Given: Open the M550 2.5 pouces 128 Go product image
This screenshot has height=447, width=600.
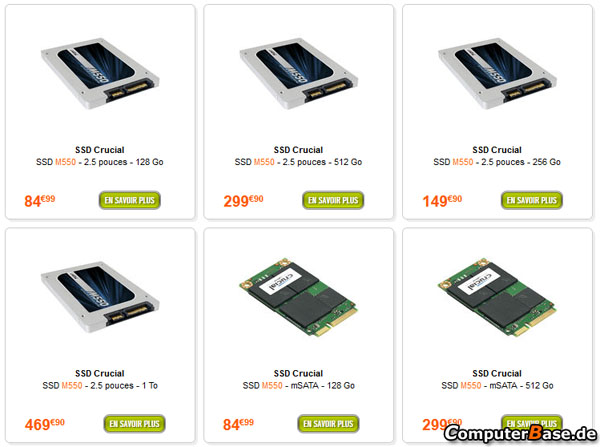Looking at the screenshot, I should click(x=100, y=73).
